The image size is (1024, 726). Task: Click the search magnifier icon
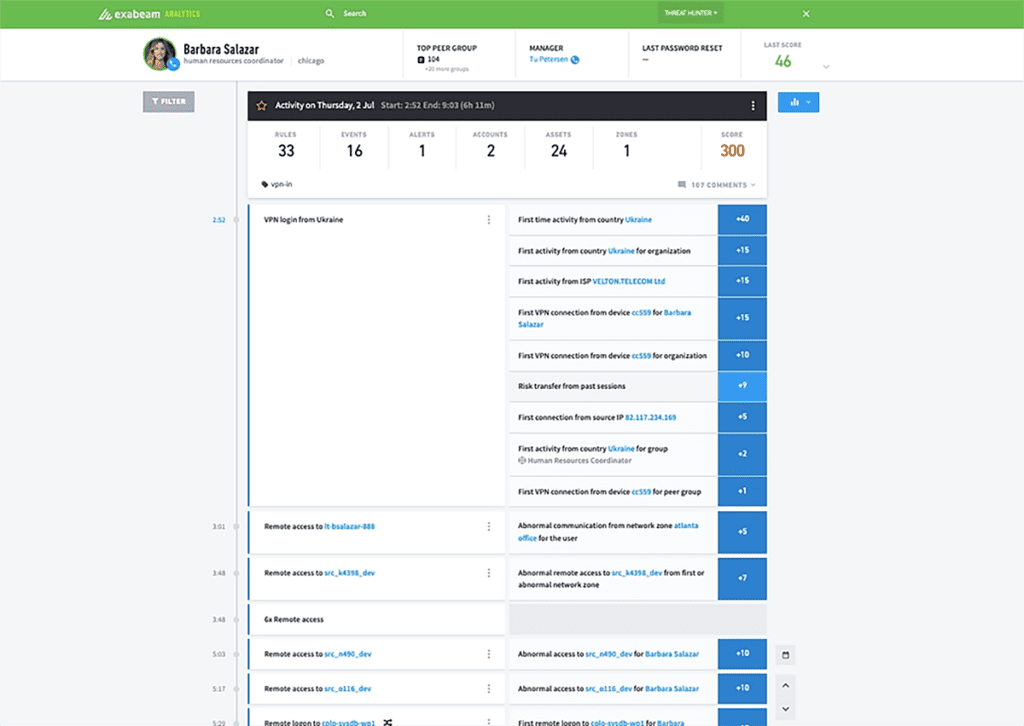pyautogui.click(x=330, y=14)
